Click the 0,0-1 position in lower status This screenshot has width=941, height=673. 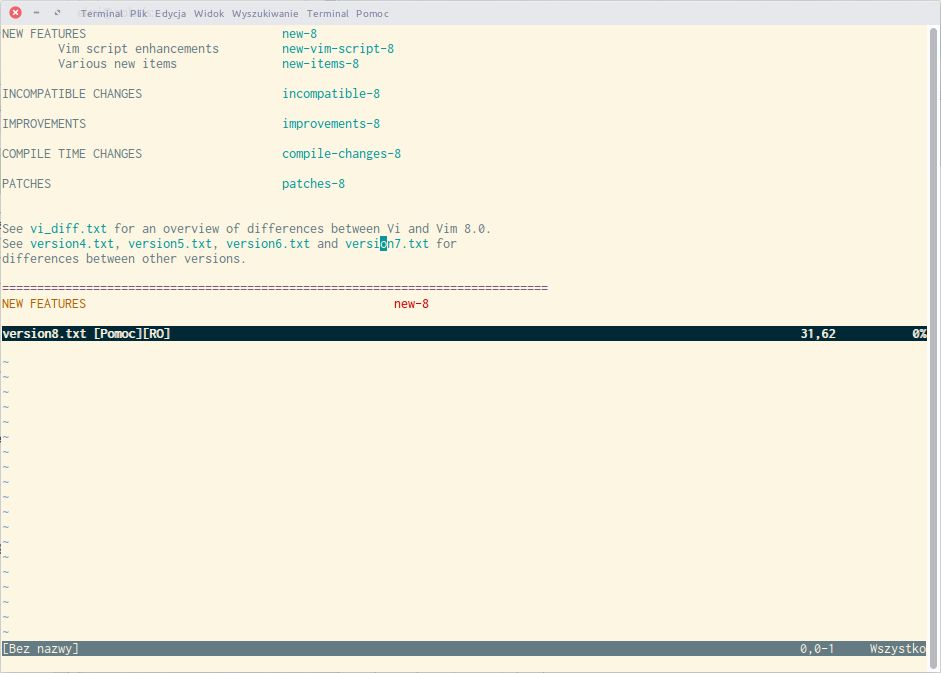pyautogui.click(x=817, y=648)
